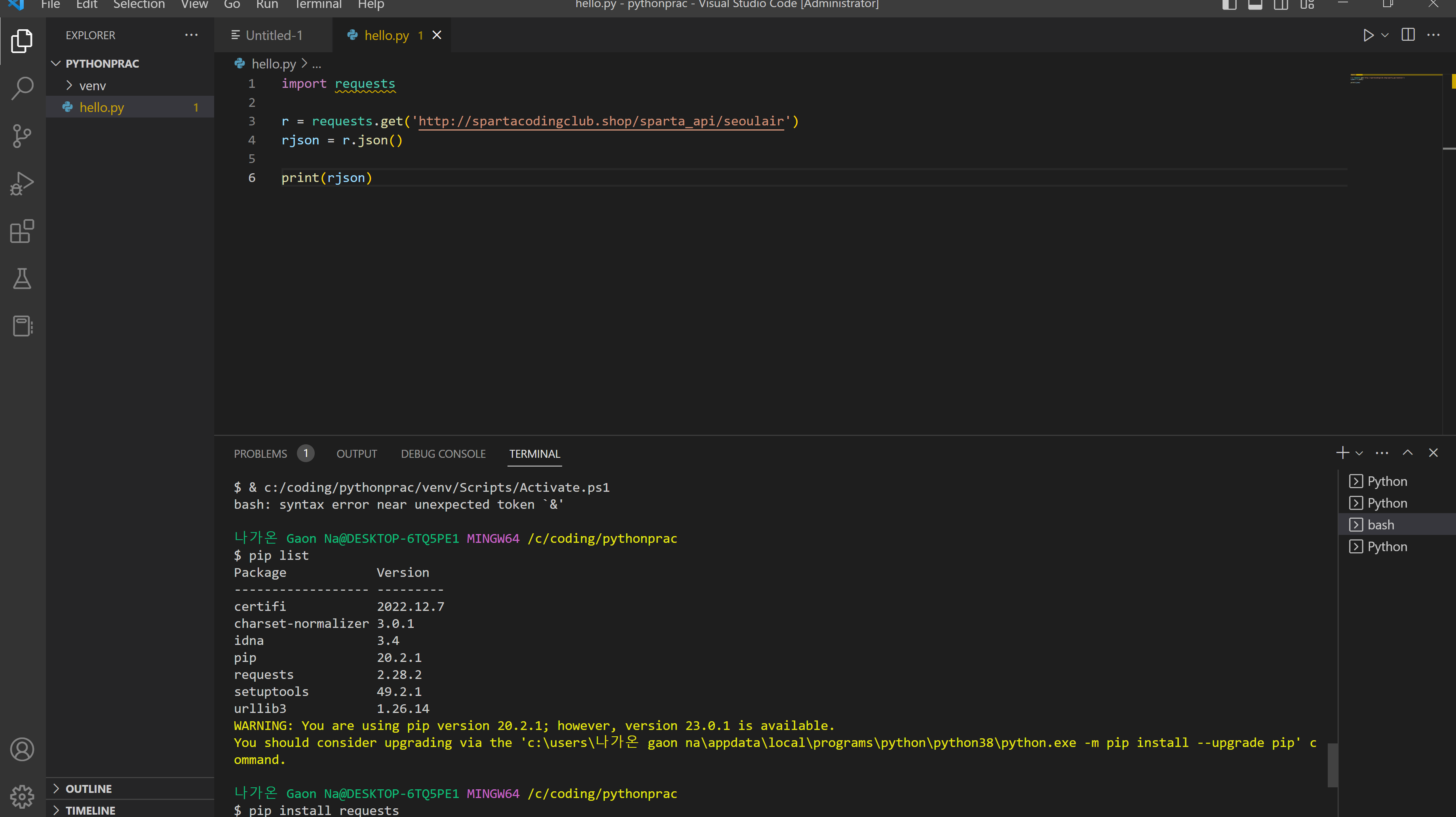The height and width of the screenshot is (817, 1456).
Task: Split the editor to the right
Action: click(x=1408, y=35)
